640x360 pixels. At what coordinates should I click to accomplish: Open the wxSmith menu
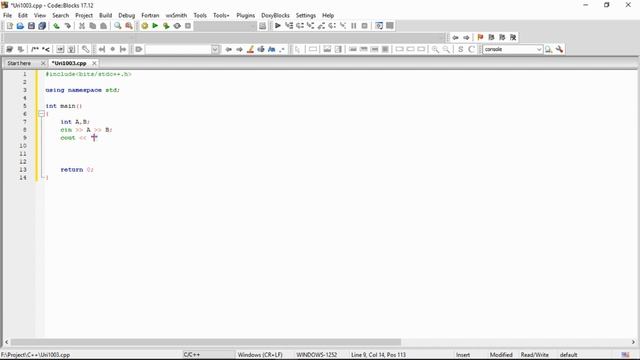coord(176,15)
